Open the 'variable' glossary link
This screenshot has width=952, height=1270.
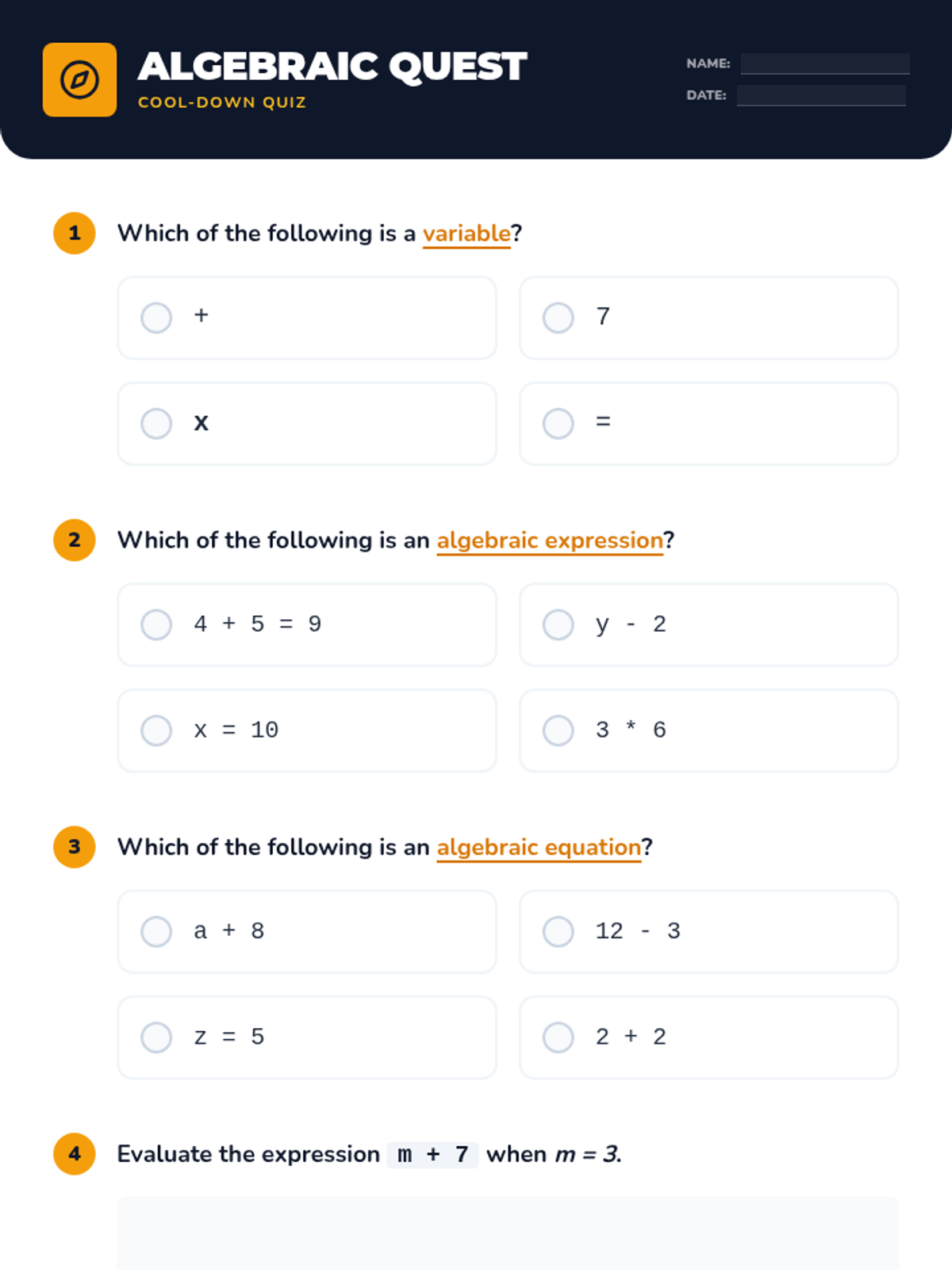(x=466, y=233)
